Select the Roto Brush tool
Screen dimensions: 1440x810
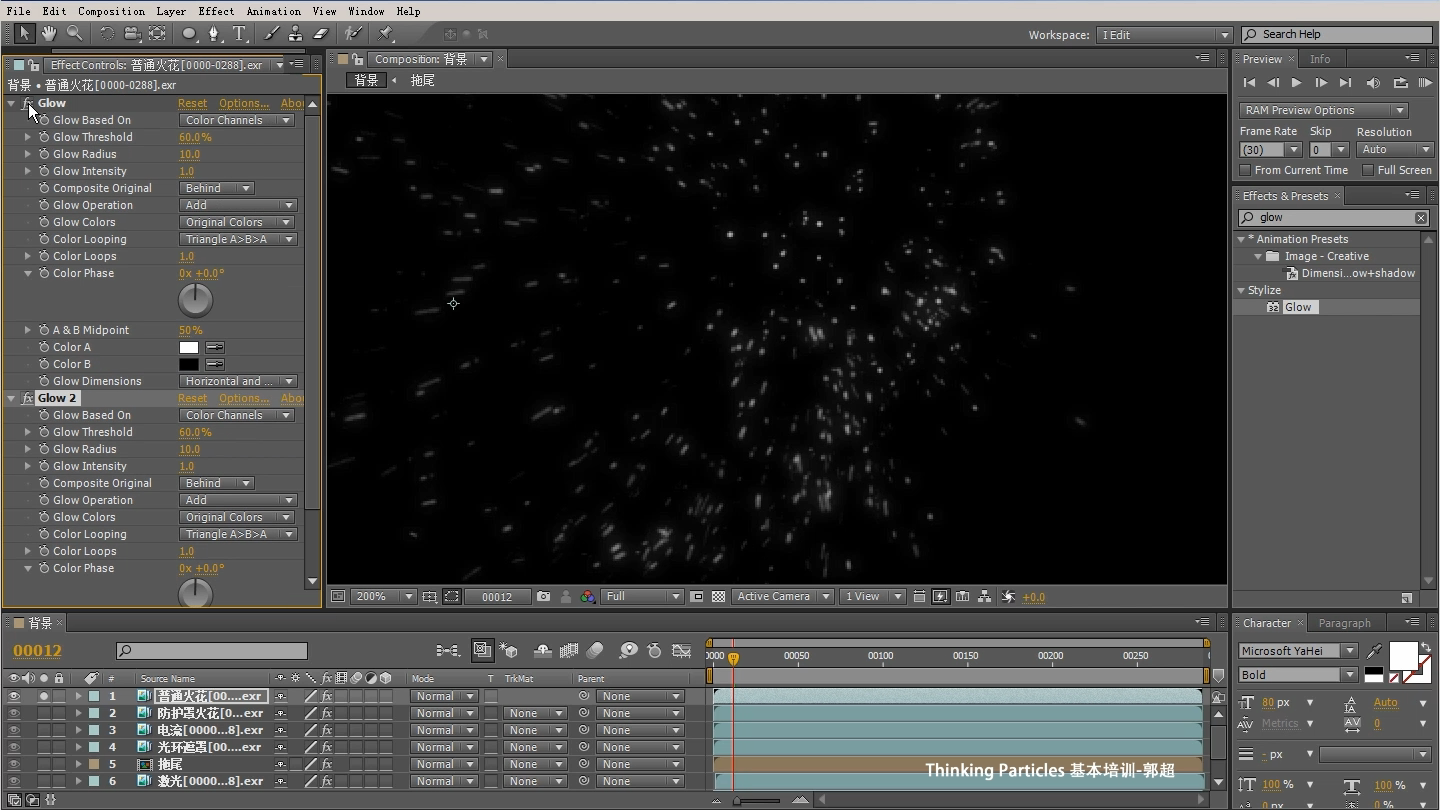click(x=353, y=34)
